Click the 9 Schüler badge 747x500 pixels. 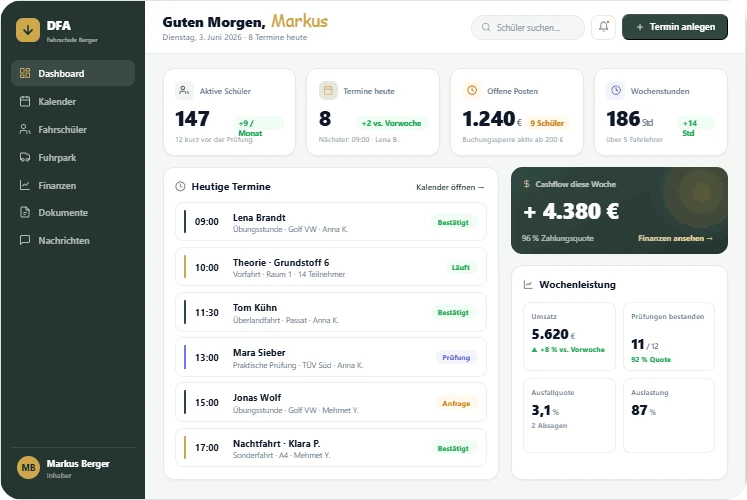pyautogui.click(x=547, y=123)
